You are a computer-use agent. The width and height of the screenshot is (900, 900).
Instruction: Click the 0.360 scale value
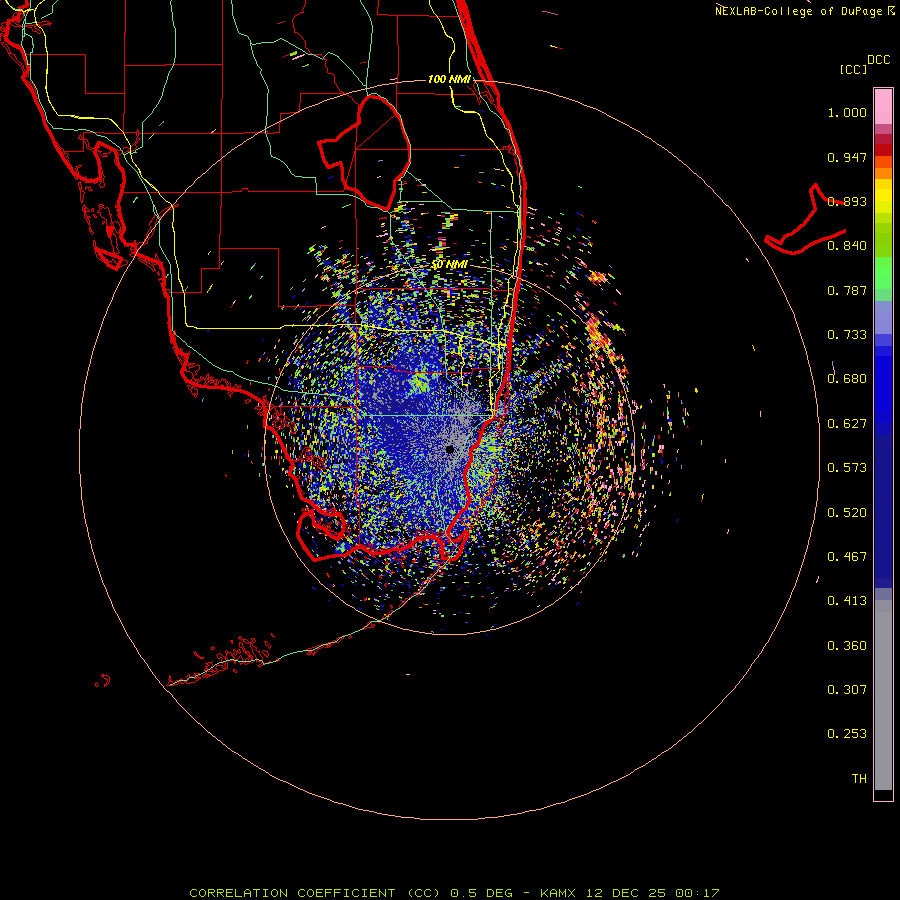847,646
